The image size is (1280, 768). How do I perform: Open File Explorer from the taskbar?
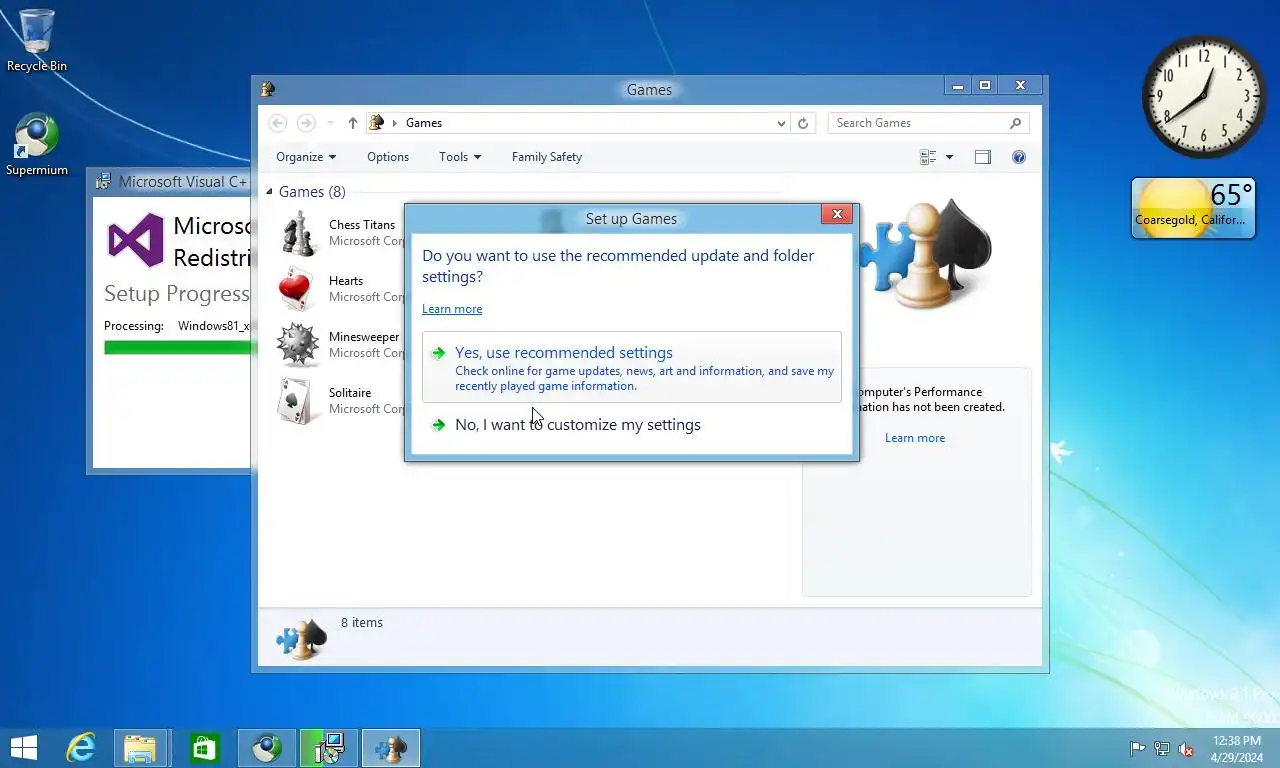pos(140,748)
